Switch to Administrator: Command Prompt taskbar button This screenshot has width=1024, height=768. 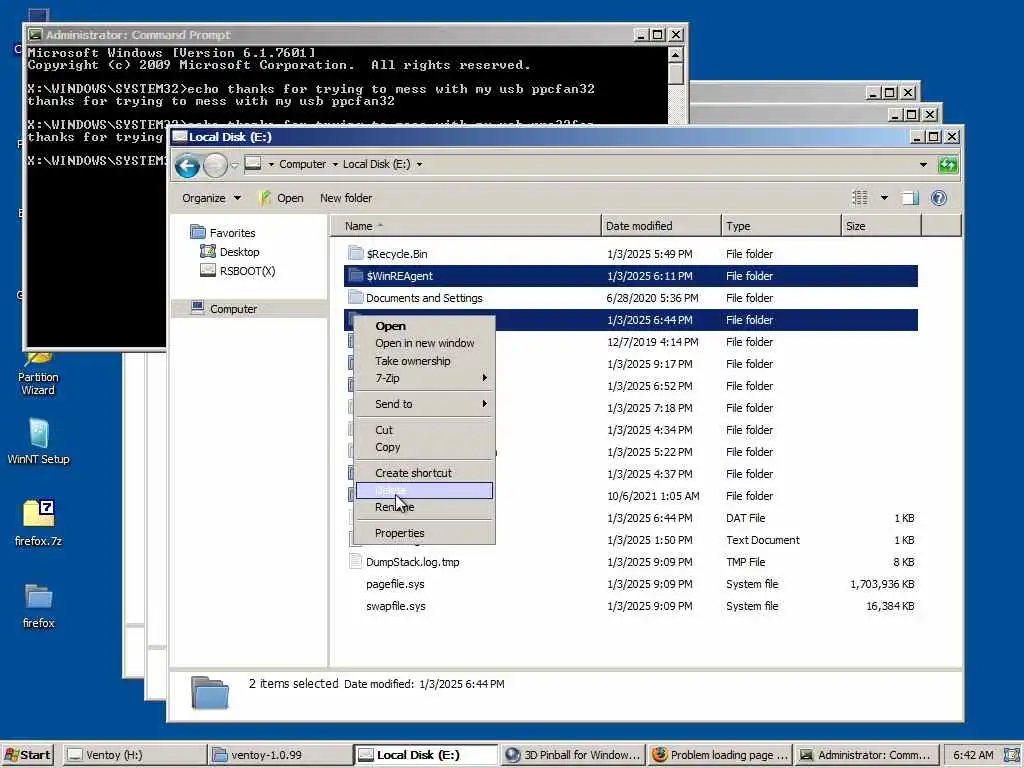coord(867,755)
